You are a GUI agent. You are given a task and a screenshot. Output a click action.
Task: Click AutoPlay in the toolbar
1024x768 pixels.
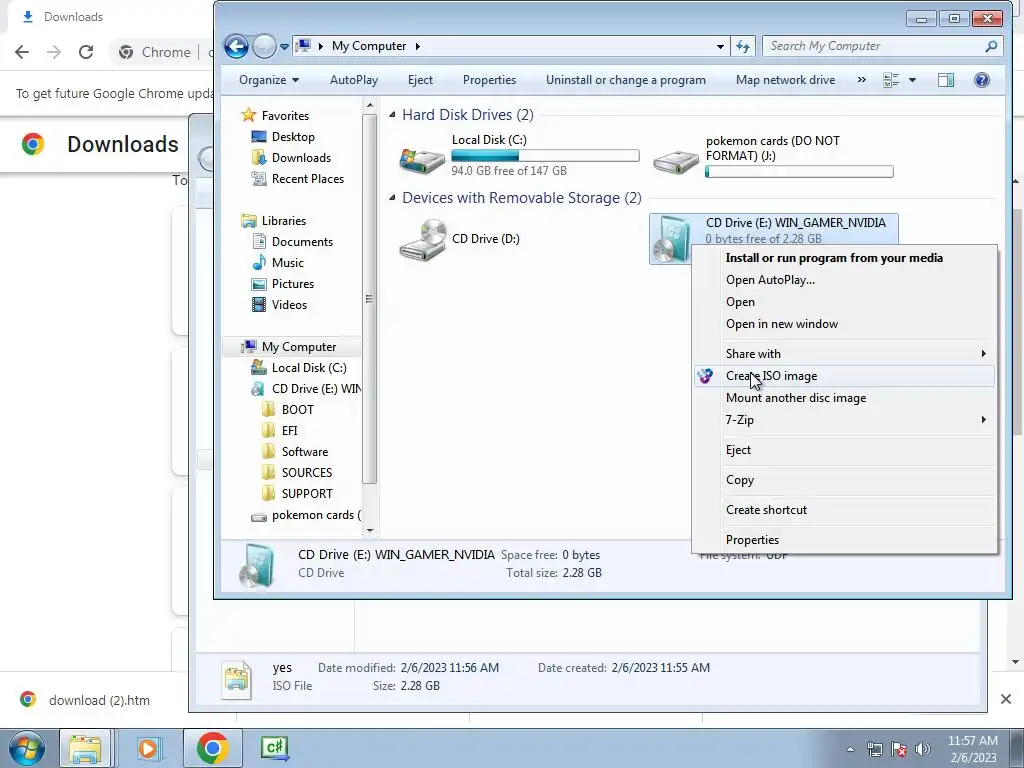click(x=353, y=80)
